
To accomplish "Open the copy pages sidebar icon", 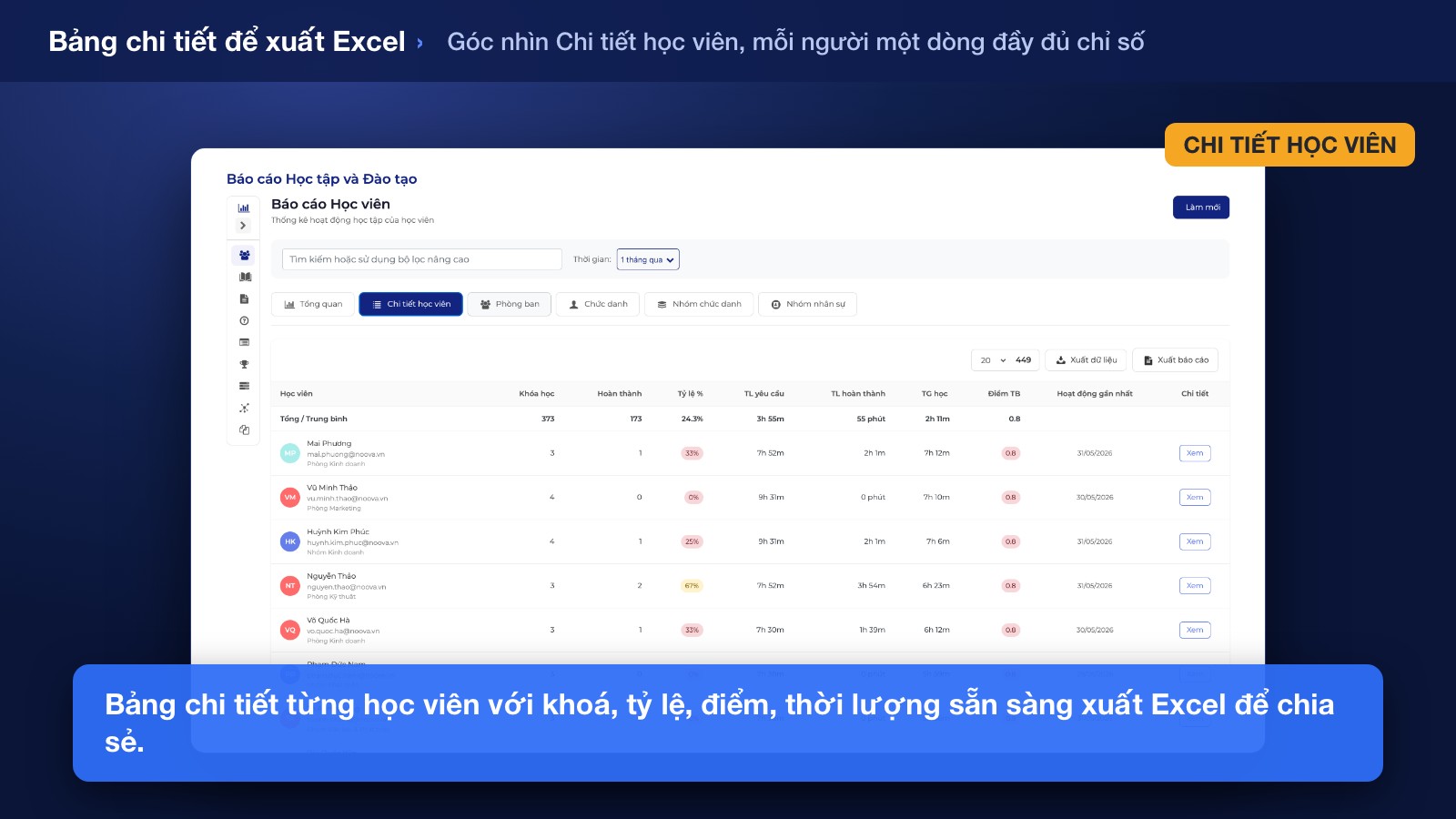I will (244, 430).
